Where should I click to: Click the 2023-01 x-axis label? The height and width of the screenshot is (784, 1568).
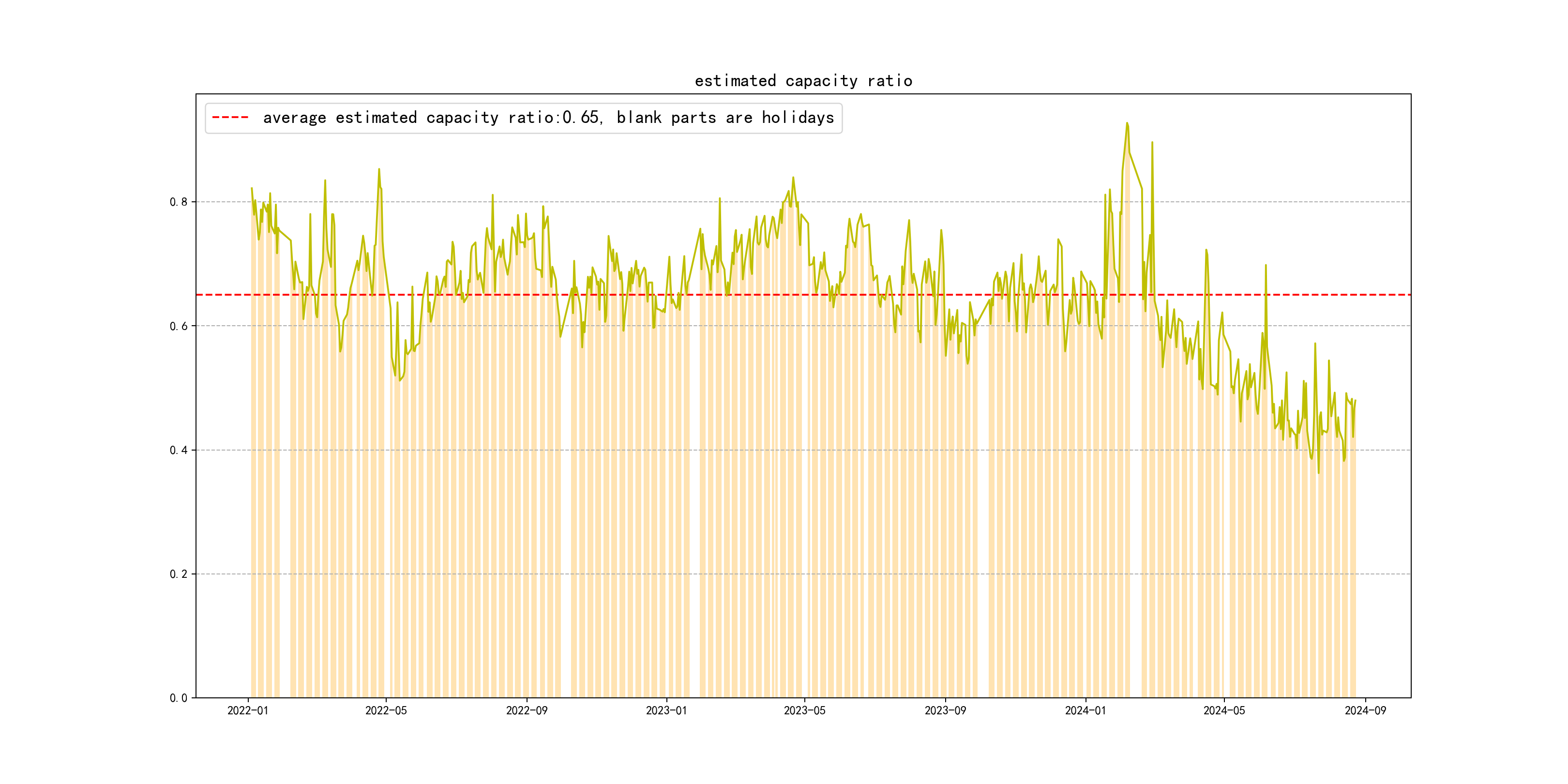point(666,710)
